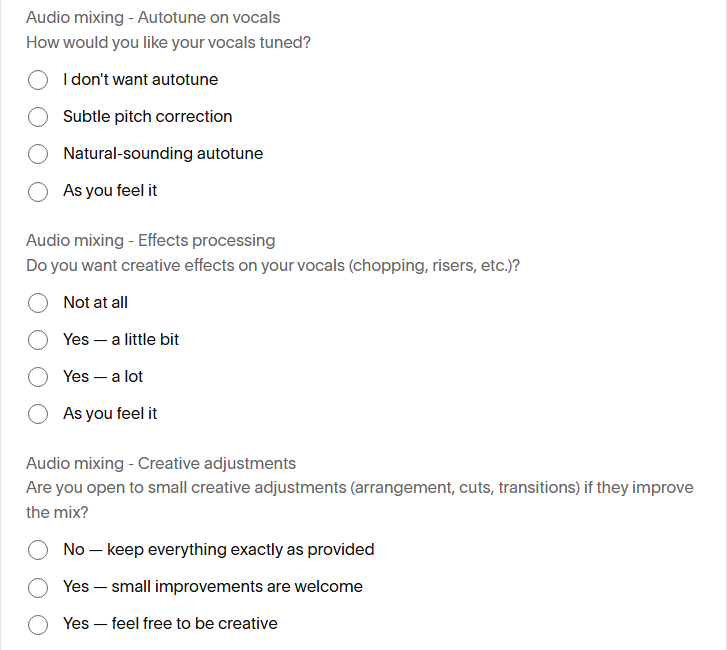Choose "No — keep everything exactly as provided"

coord(38,550)
